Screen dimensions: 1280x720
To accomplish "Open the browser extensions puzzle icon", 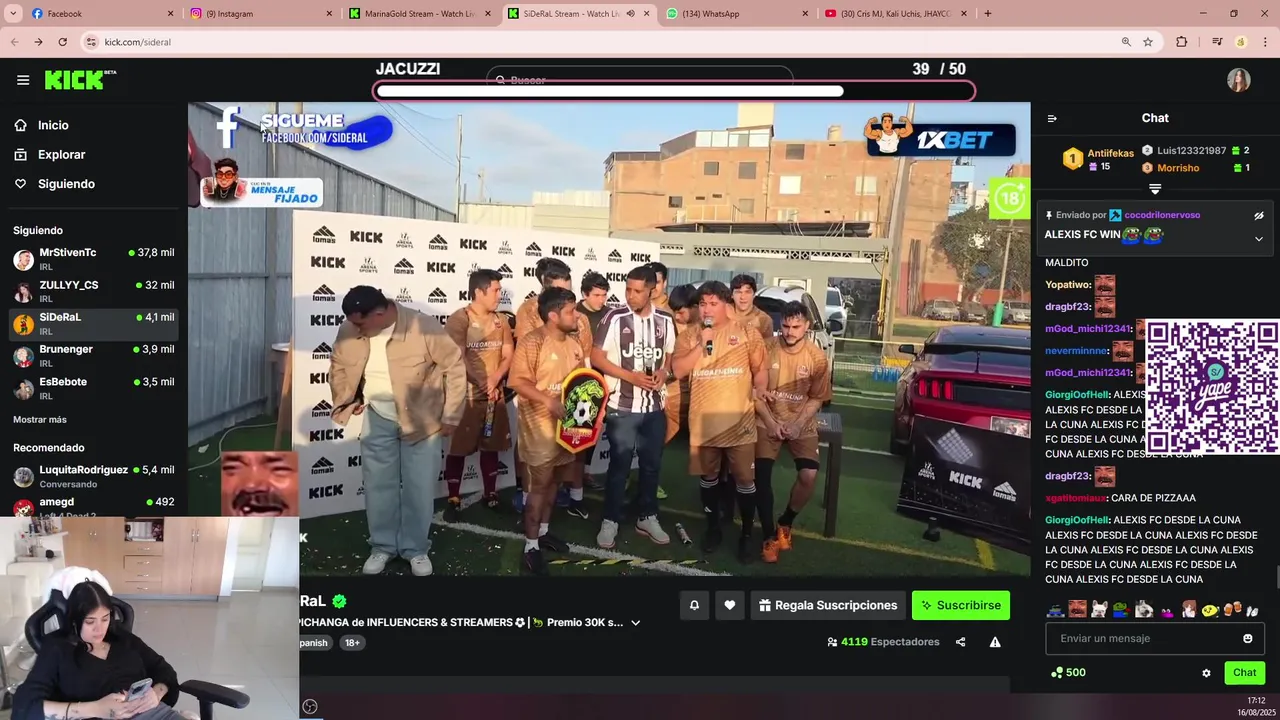I will click(1182, 42).
